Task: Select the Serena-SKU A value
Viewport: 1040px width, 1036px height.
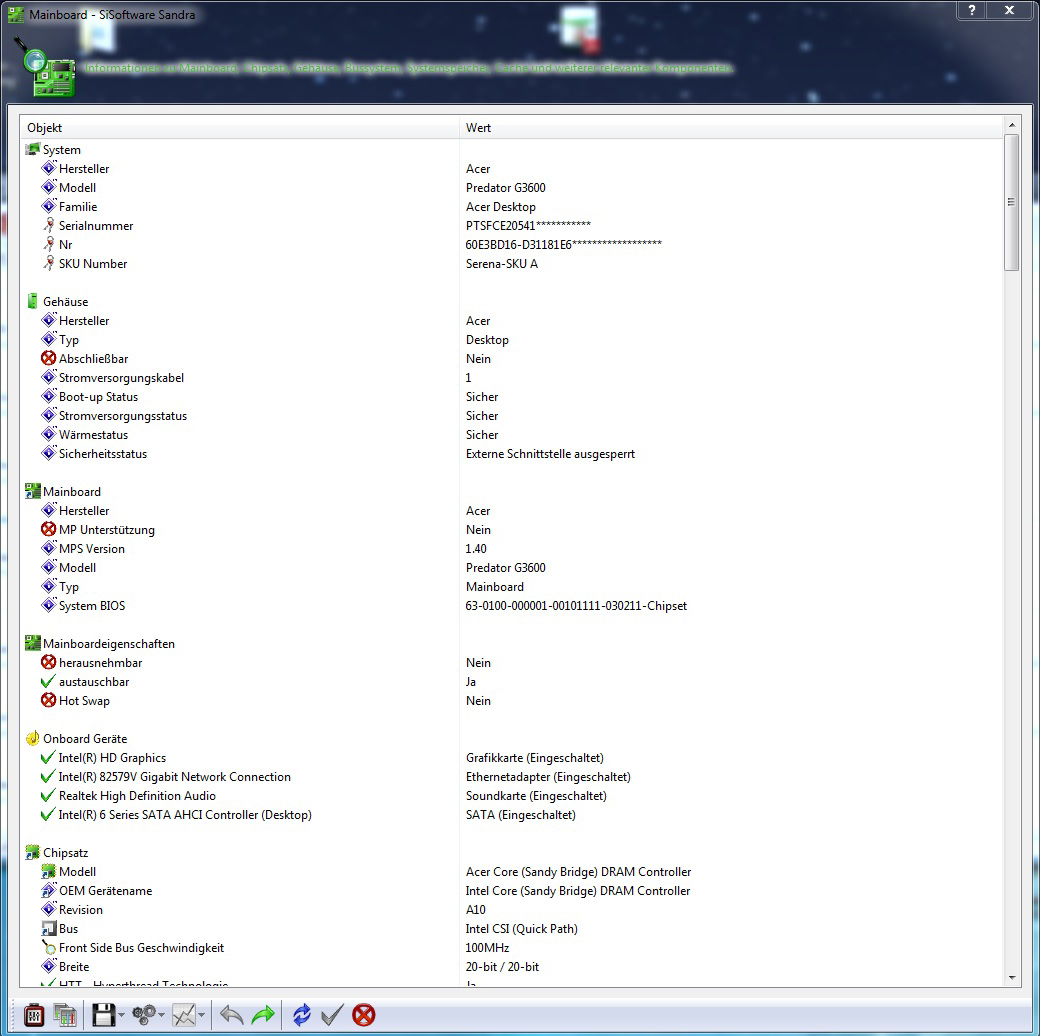Action: (502, 264)
